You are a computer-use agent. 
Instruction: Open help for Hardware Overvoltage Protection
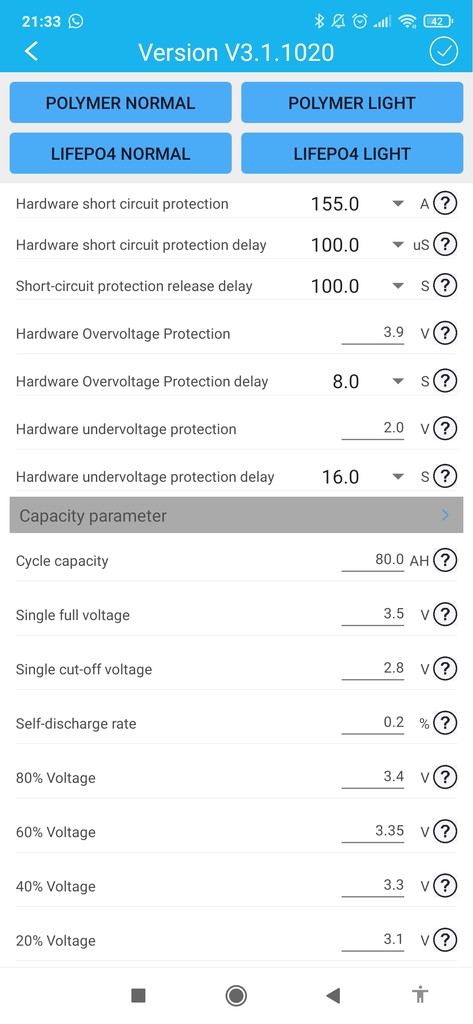[445, 333]
